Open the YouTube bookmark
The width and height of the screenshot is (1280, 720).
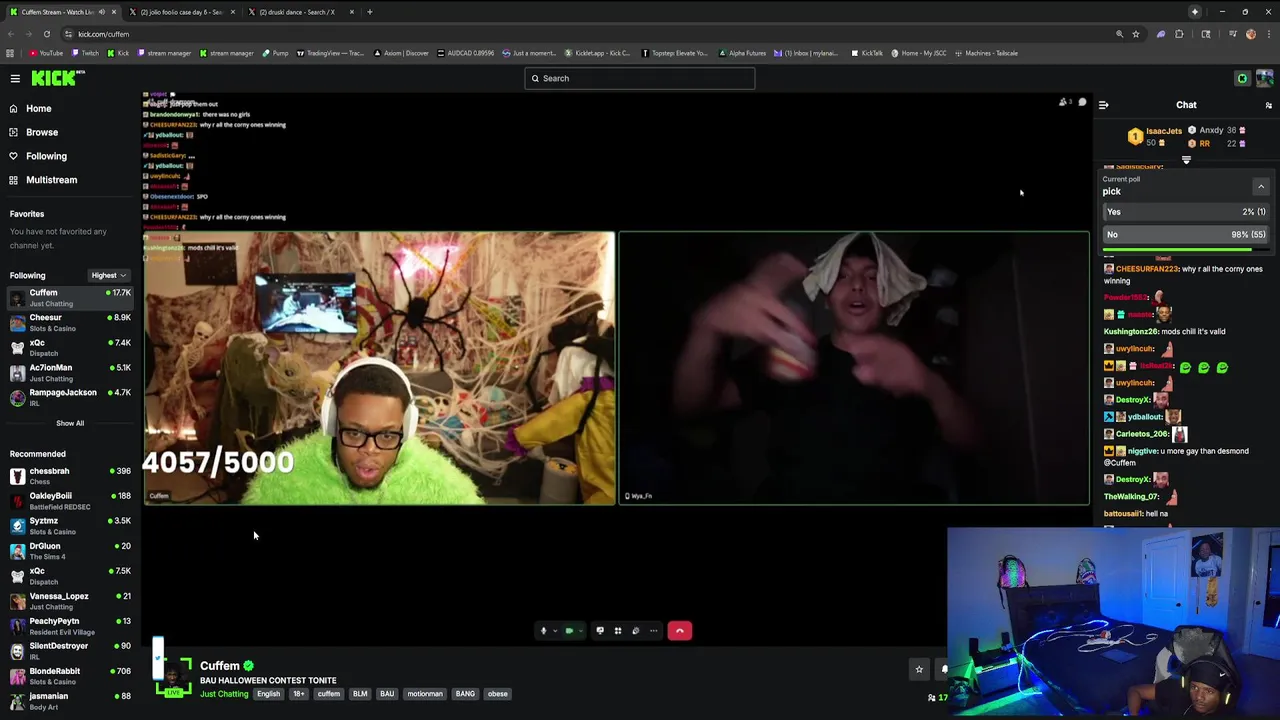pos(46,53)
